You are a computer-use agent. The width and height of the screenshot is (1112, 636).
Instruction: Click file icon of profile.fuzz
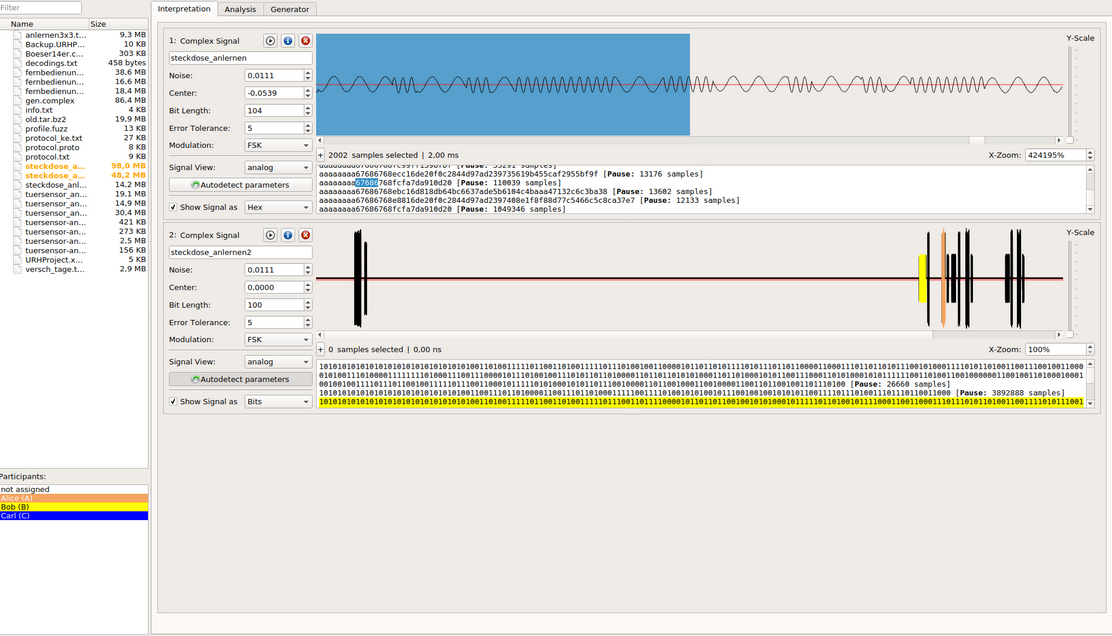[x=17, y=129]
